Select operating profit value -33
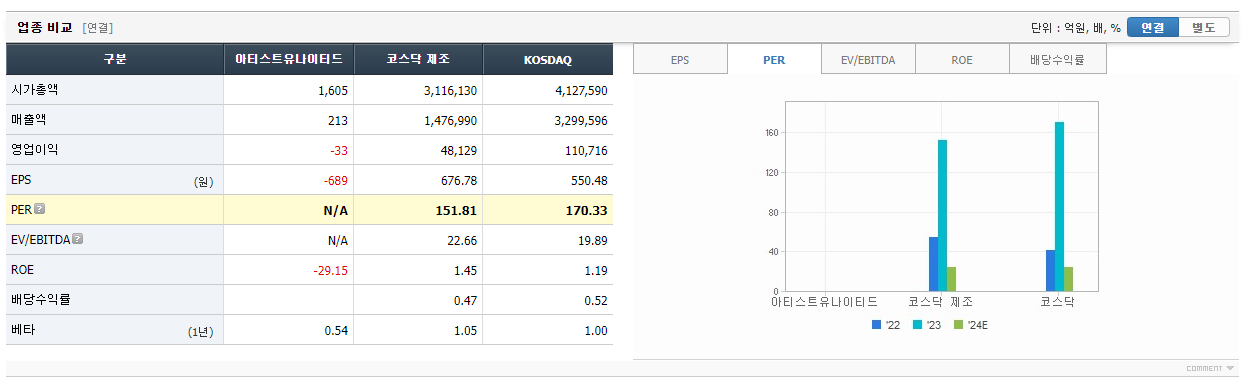 [339, 151]
